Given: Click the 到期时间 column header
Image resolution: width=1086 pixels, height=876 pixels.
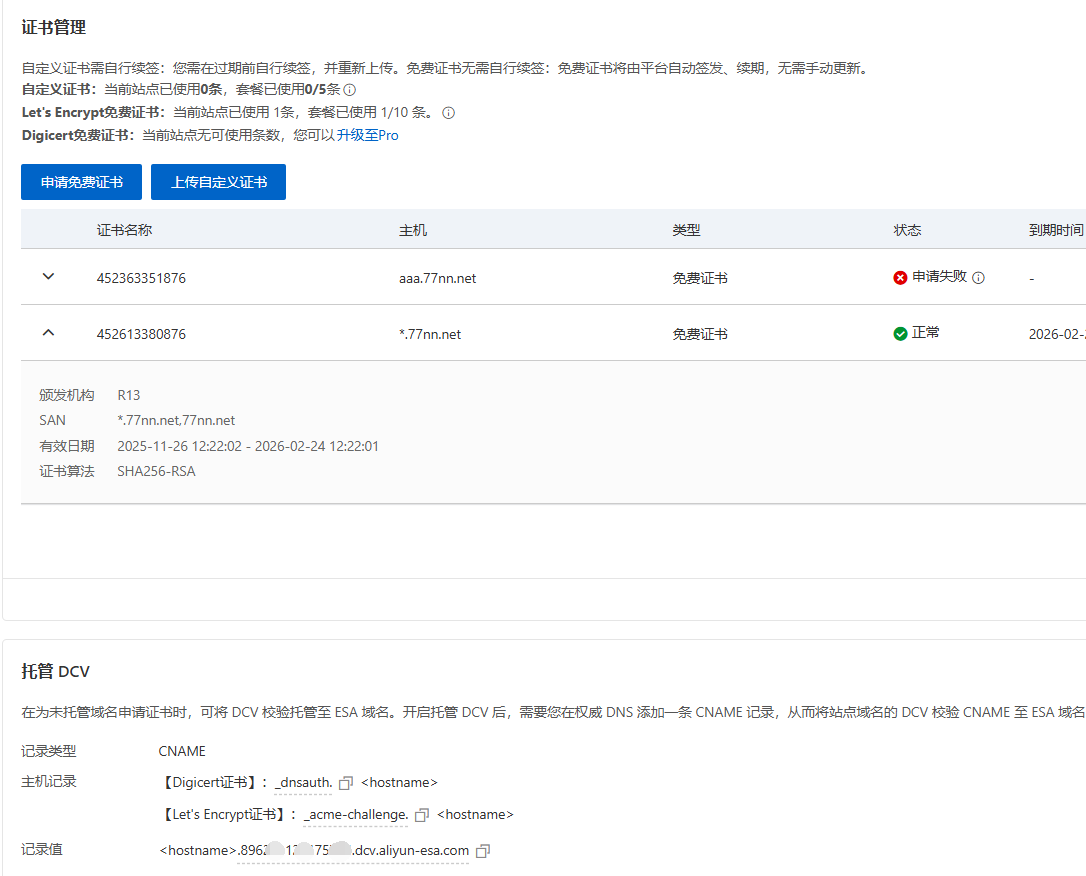Looking at the screenshot, I should pos(1055,229).
